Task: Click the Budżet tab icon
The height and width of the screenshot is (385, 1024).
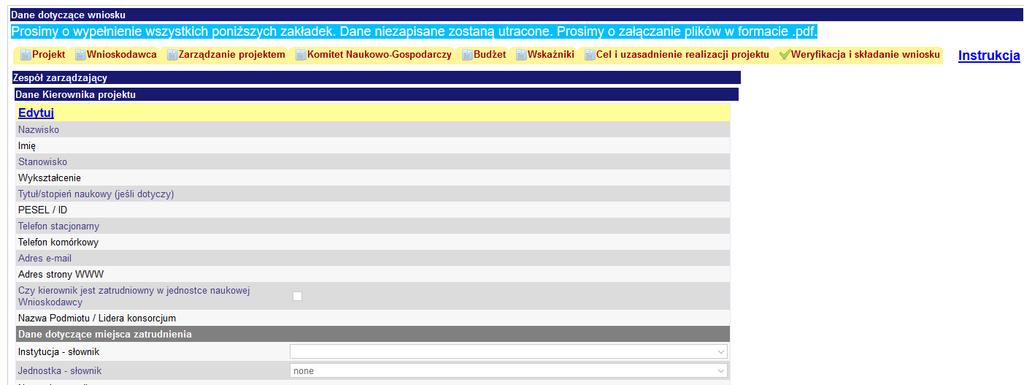Action: tap(467, 55)
